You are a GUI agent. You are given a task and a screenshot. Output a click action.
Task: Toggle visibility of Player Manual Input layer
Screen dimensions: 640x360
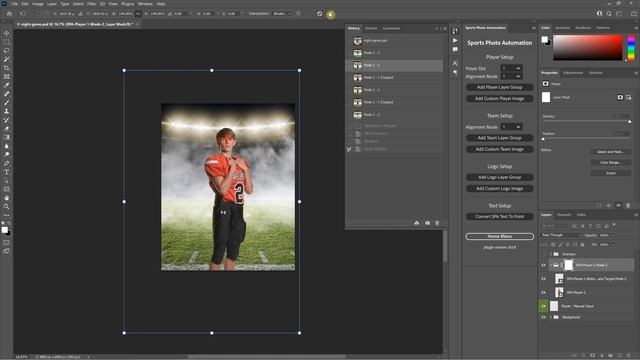point(543,306)
